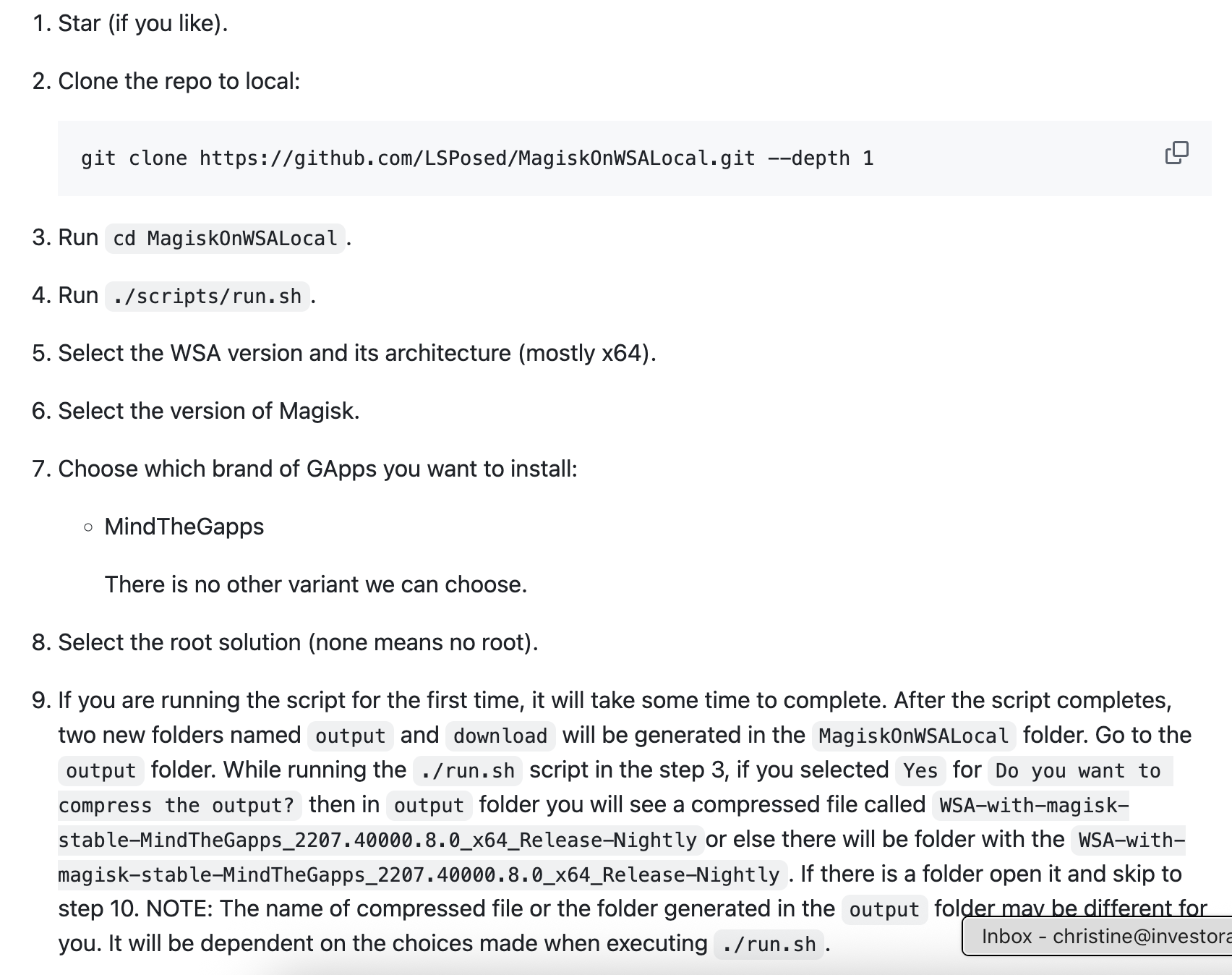Click the 'MindTheGapps' bullet item
The image size is (1232, 975).
click(x=184, y=527)
